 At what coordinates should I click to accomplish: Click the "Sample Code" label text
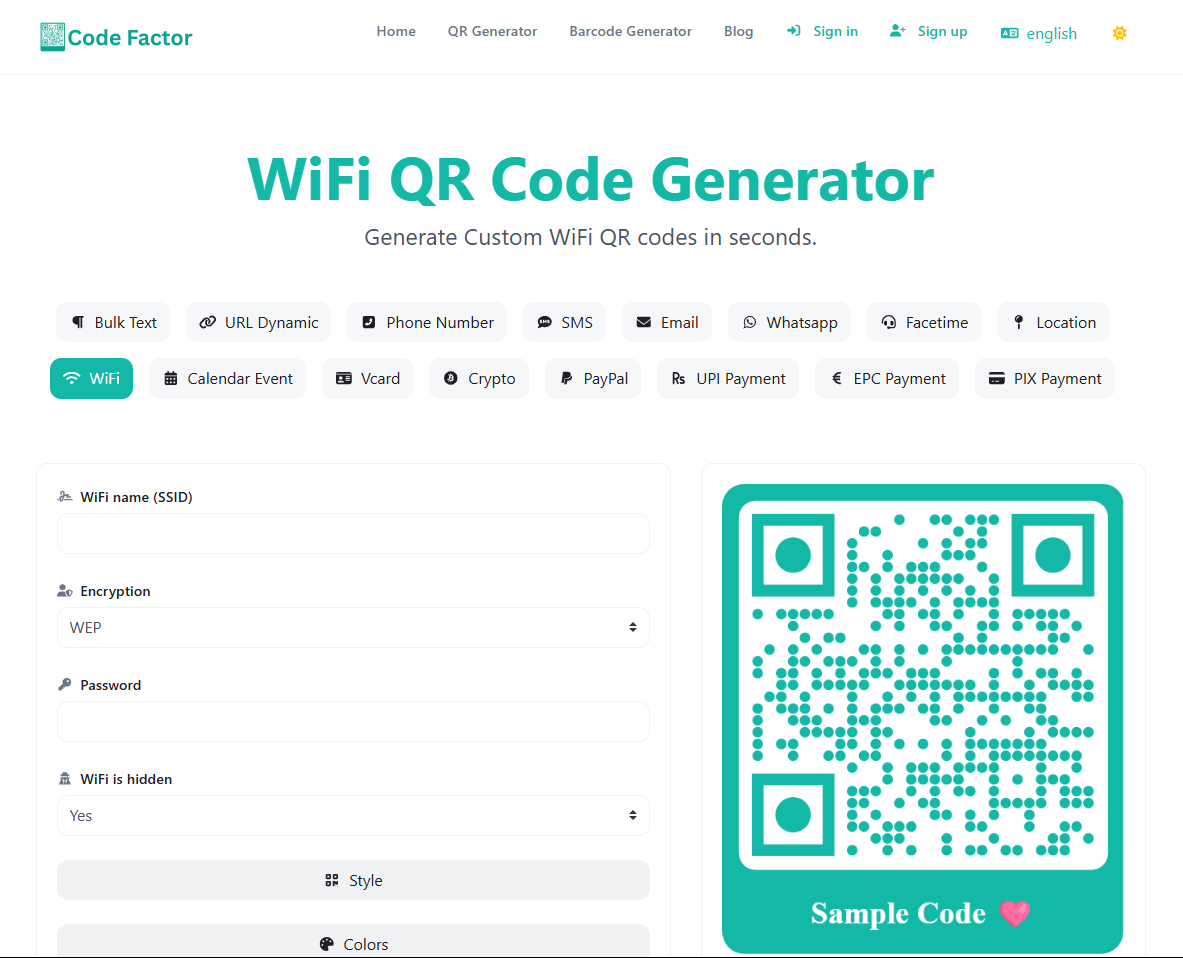coord(898,913)
